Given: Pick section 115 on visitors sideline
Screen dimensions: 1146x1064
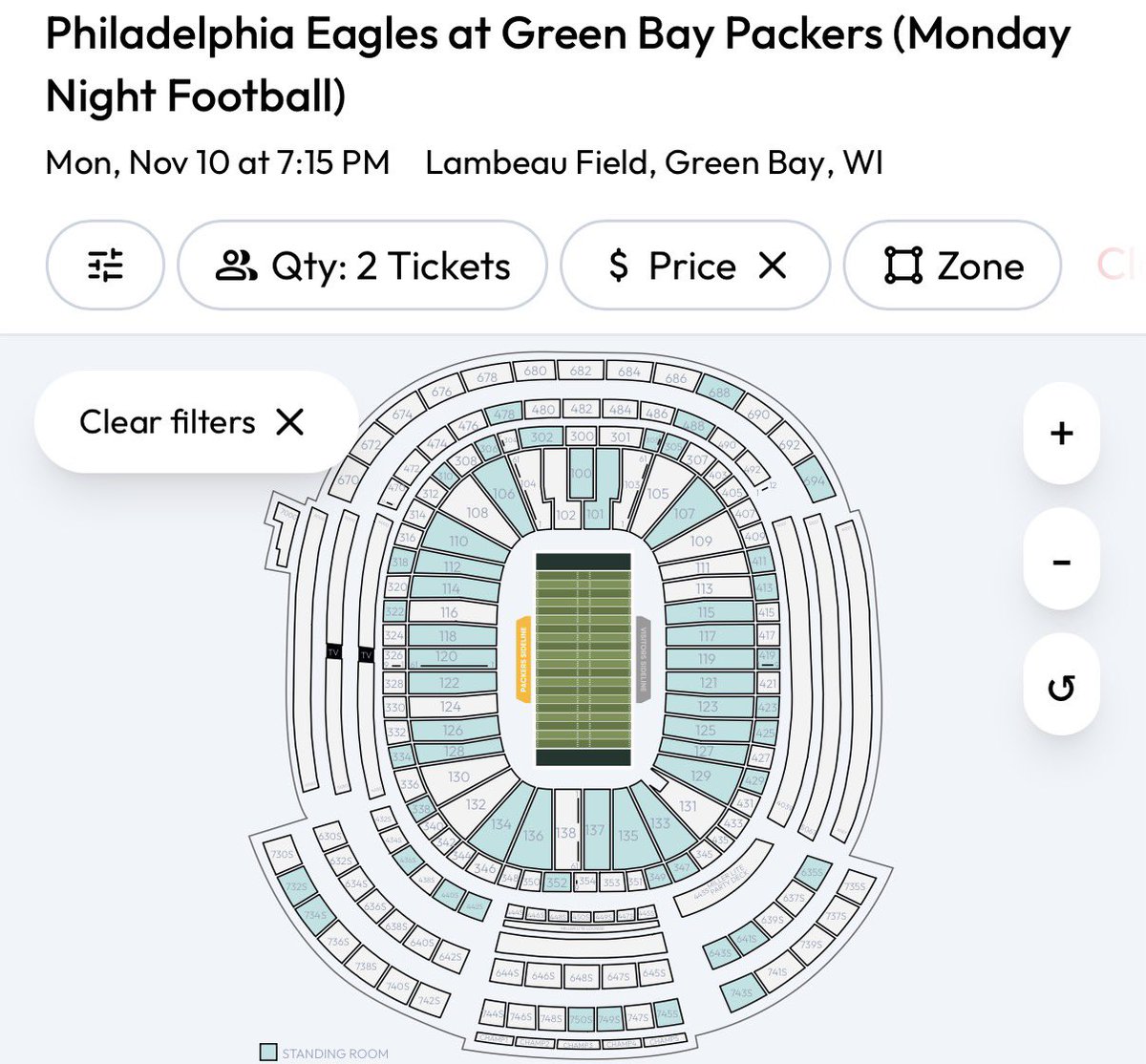Looking at the screenshot, I should 708,612.
